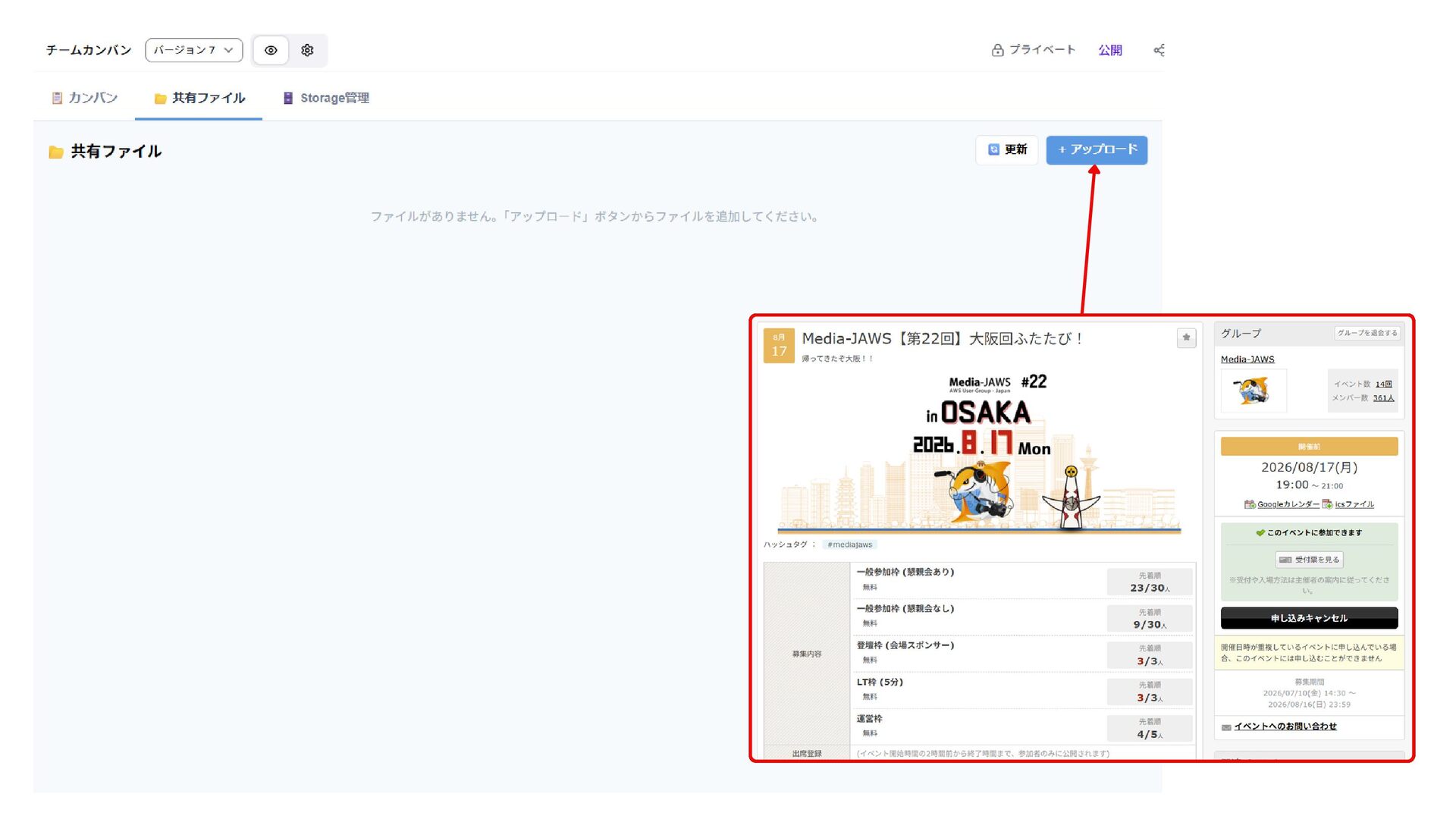Click the 23/30 capacity count

(1149, 588)
